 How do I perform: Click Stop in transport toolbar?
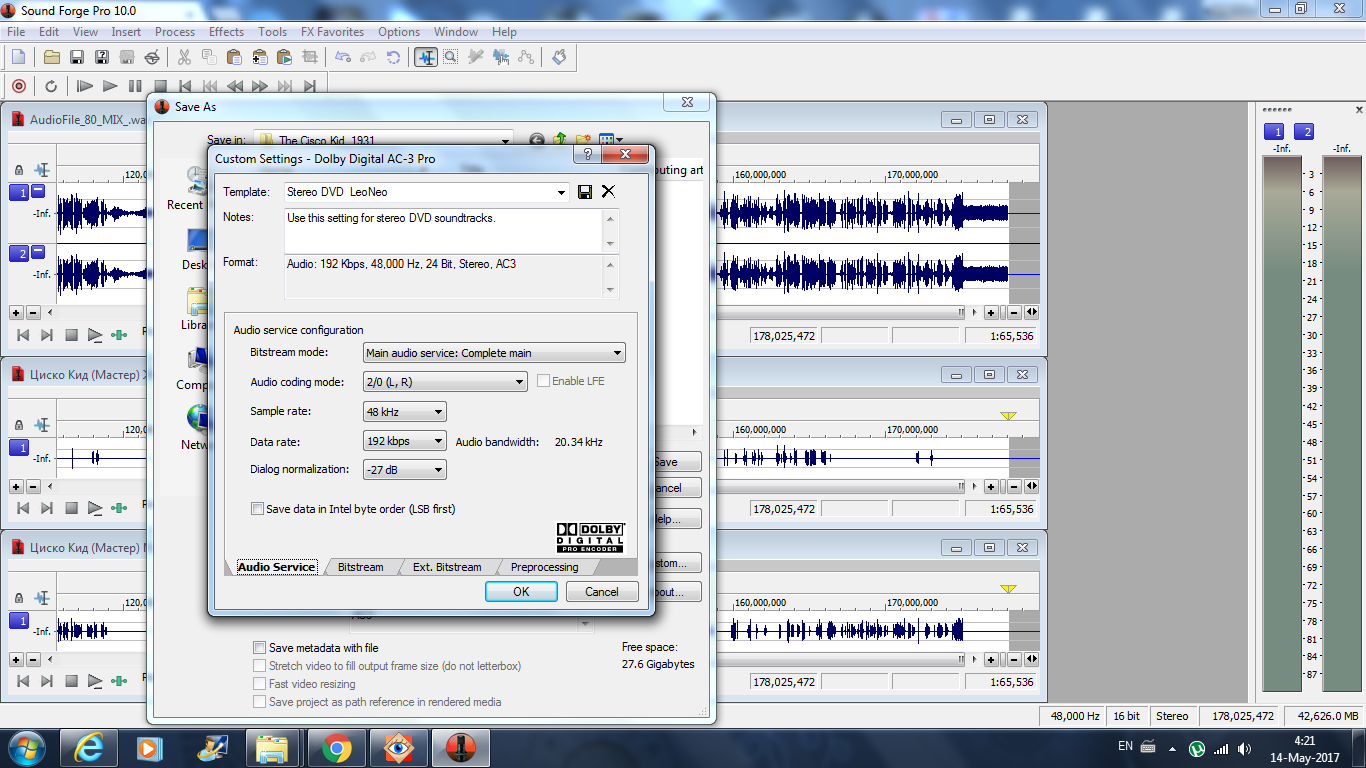[160, 86]
